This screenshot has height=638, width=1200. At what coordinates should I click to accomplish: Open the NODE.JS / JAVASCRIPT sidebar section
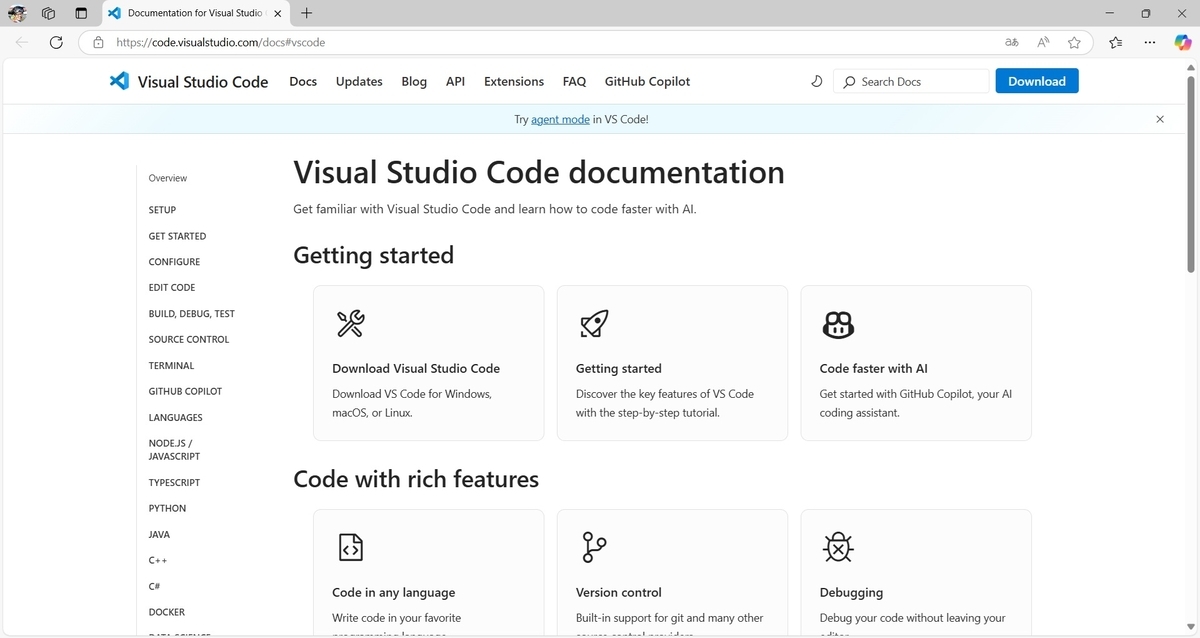tap(174, 449)
